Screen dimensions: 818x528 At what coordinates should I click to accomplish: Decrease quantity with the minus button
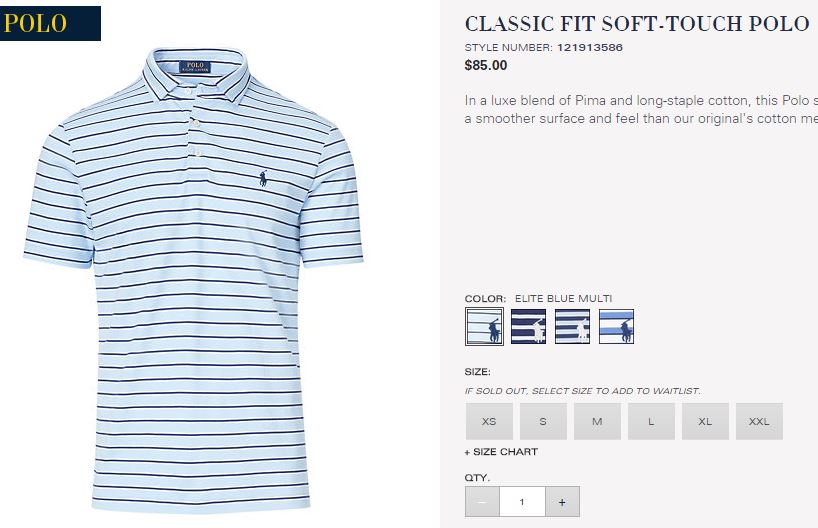point(482,502)
